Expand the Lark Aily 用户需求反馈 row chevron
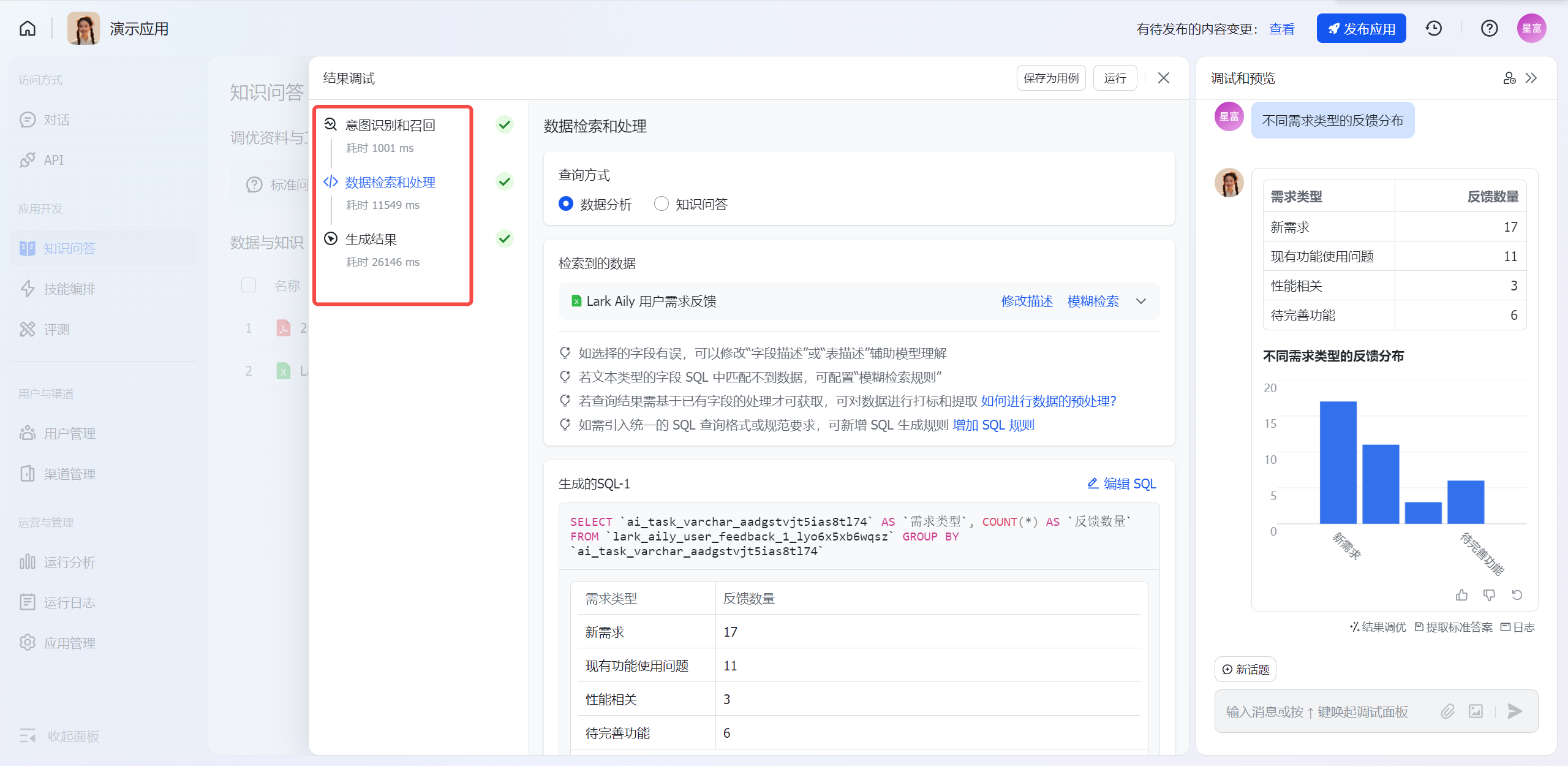Image resolution: width=1568 pixels, height=766 pixels. (x=1140, y=301)
